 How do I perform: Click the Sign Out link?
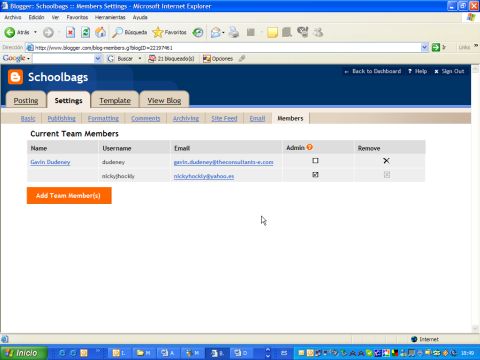click(x=449, y=71)
